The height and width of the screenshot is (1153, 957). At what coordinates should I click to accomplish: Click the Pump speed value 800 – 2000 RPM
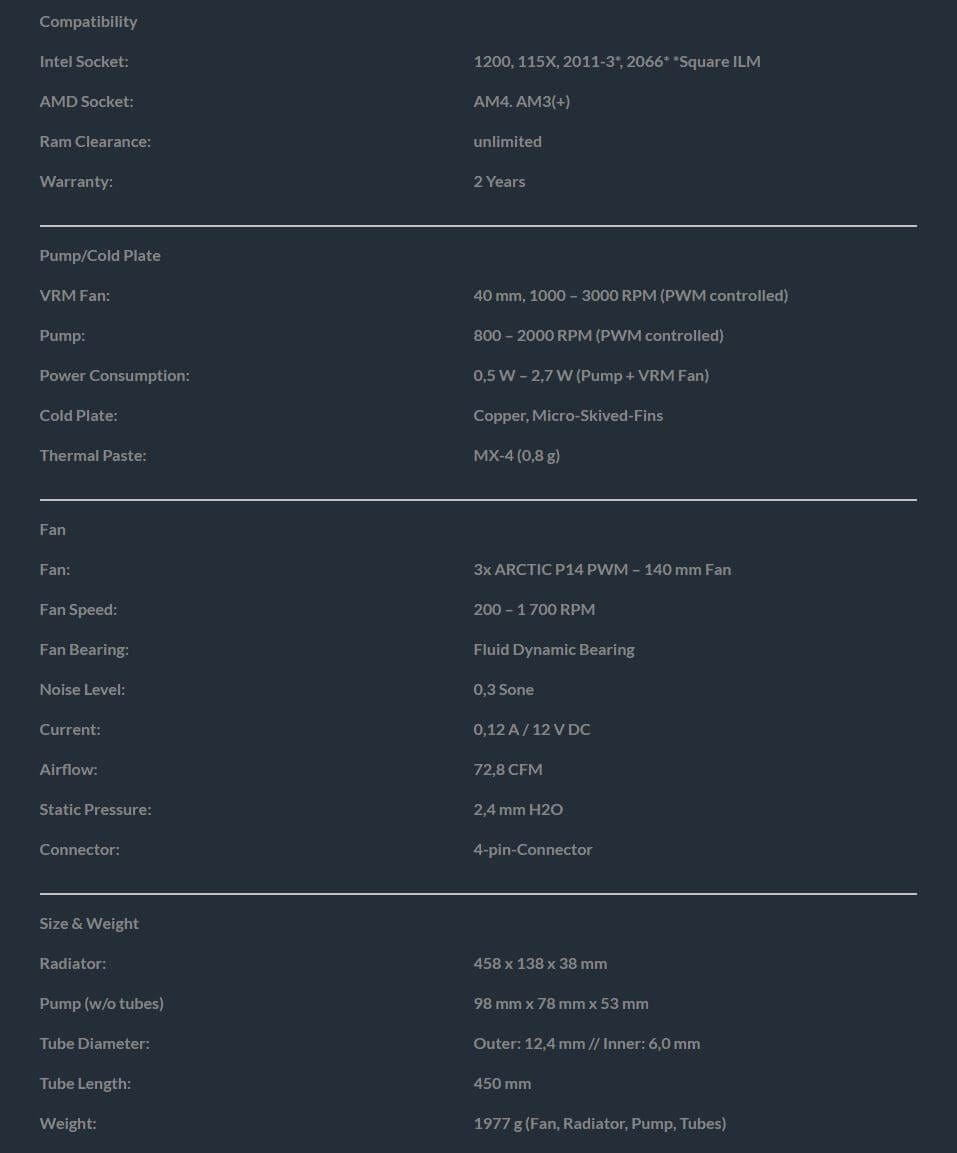tap(598, 335)
